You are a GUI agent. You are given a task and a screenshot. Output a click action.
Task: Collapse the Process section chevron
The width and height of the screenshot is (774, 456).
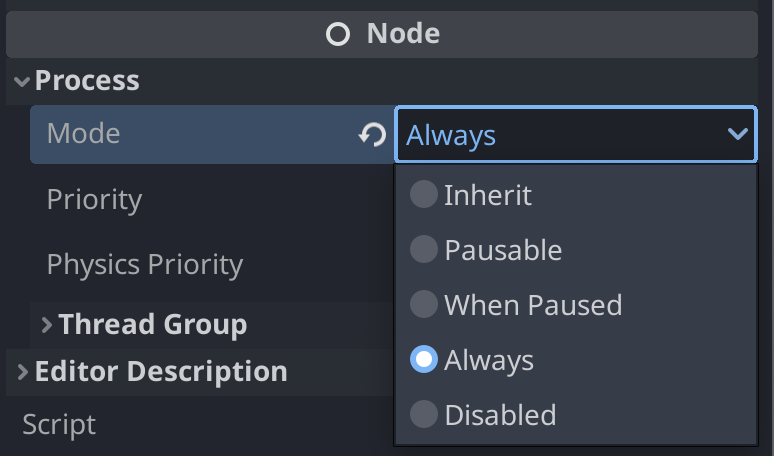(x=22, y=81)
